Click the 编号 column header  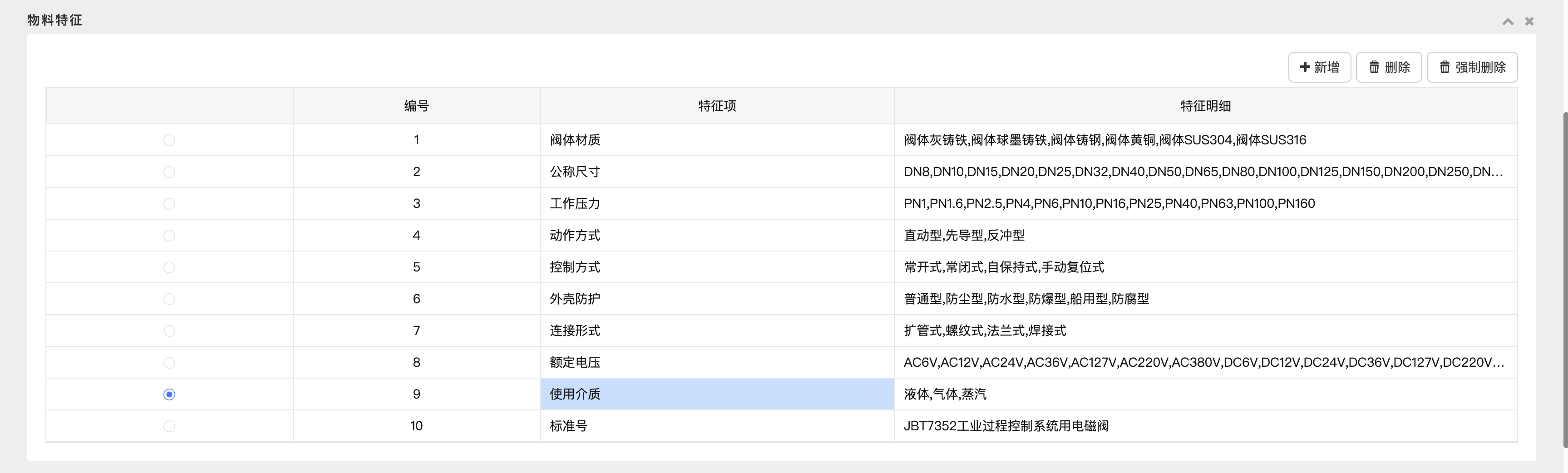(x=416, y=106)
